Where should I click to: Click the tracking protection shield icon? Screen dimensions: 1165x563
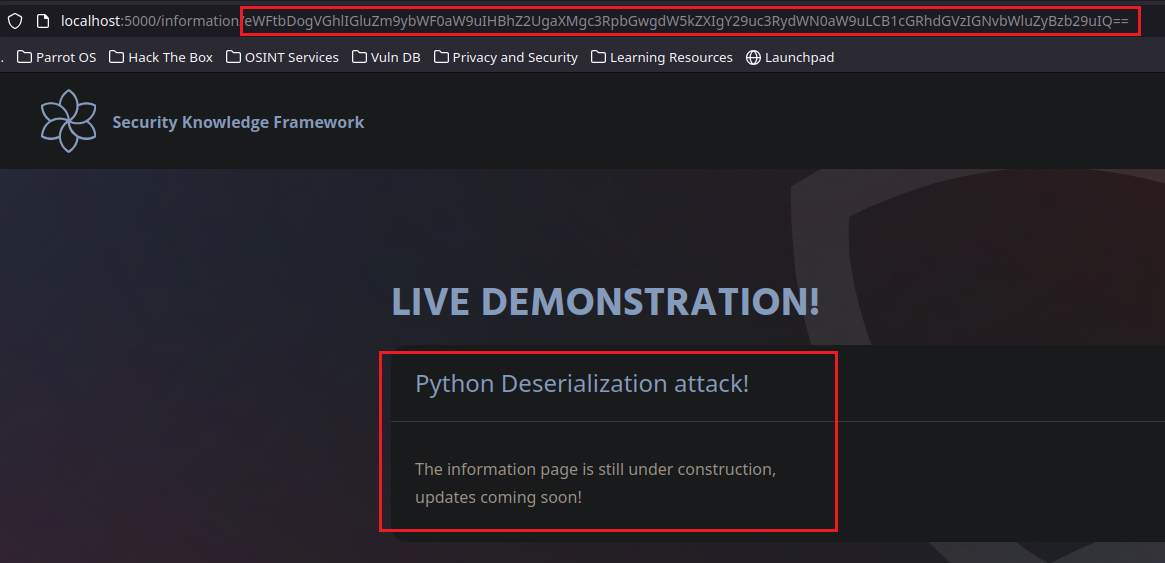click(15, 21)
